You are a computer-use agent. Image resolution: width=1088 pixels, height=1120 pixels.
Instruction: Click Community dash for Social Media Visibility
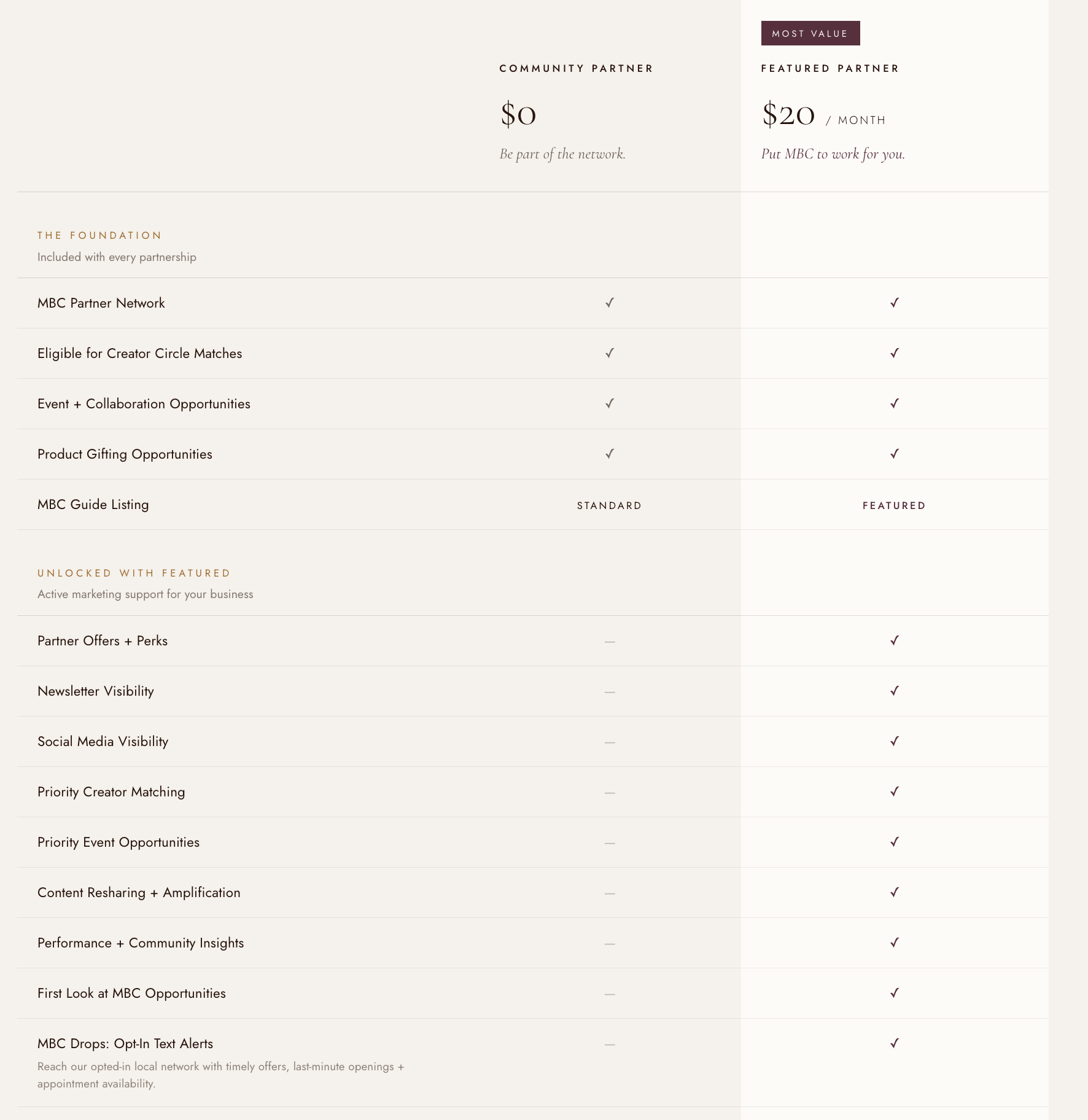pyautogui.click(x=609, y=742)
